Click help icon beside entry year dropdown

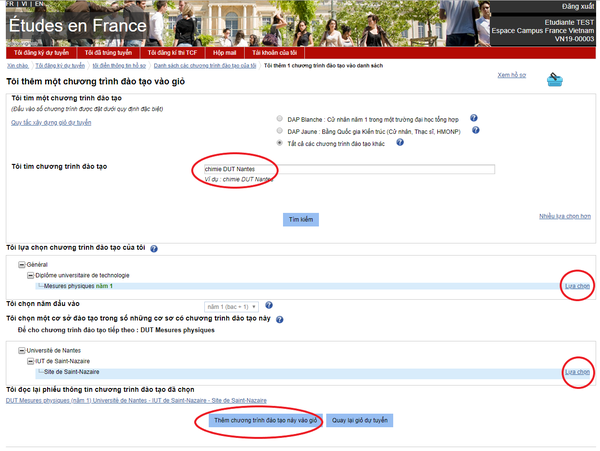coord(269,305)
